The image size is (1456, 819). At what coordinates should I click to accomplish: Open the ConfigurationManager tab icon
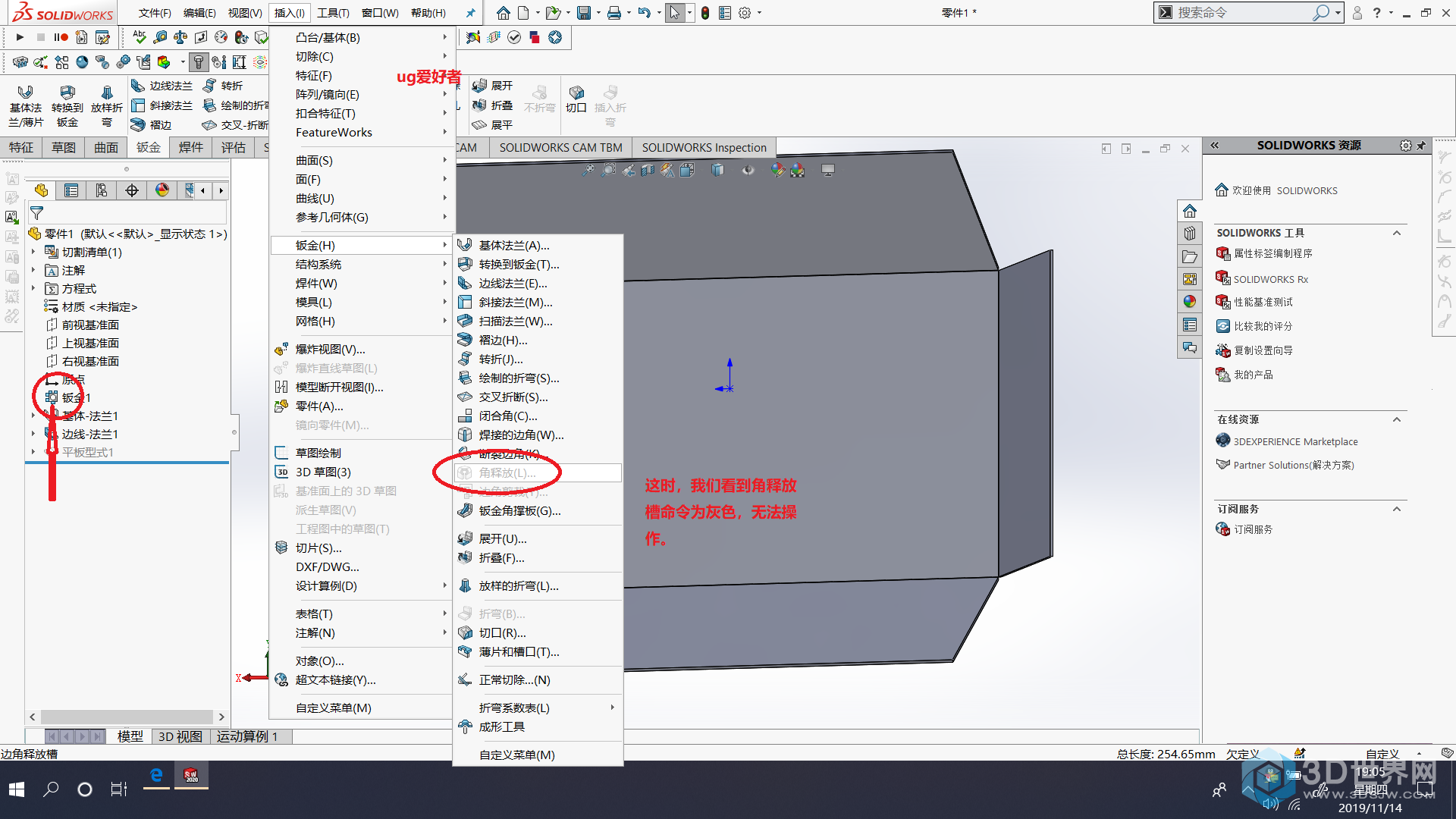(x=102, y=190)
